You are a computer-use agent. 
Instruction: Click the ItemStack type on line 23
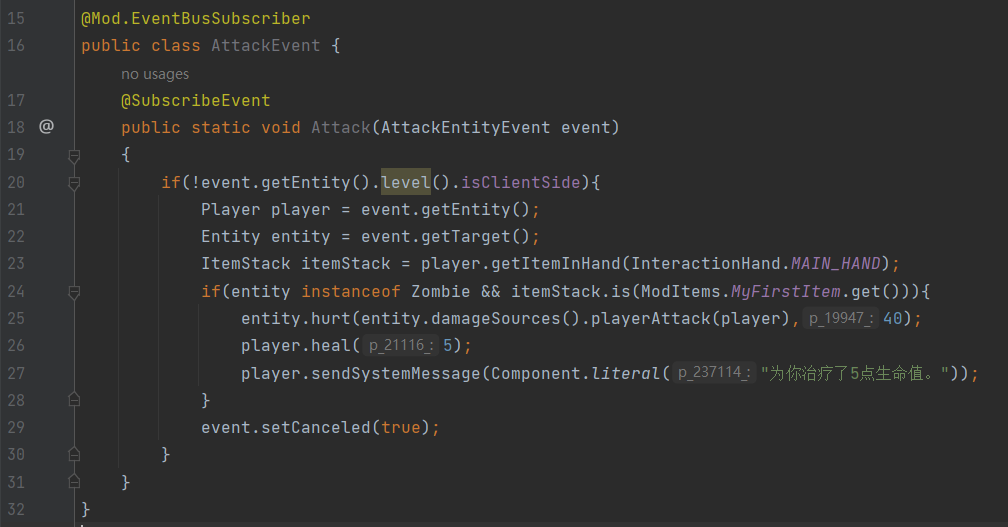coord(246,264)
